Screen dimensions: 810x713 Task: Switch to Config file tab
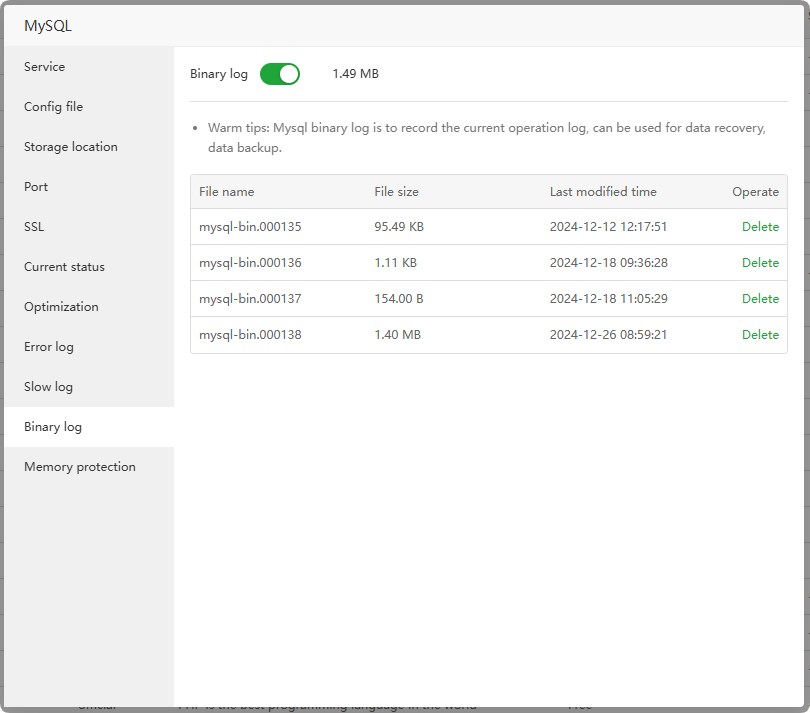click(54, 107)
